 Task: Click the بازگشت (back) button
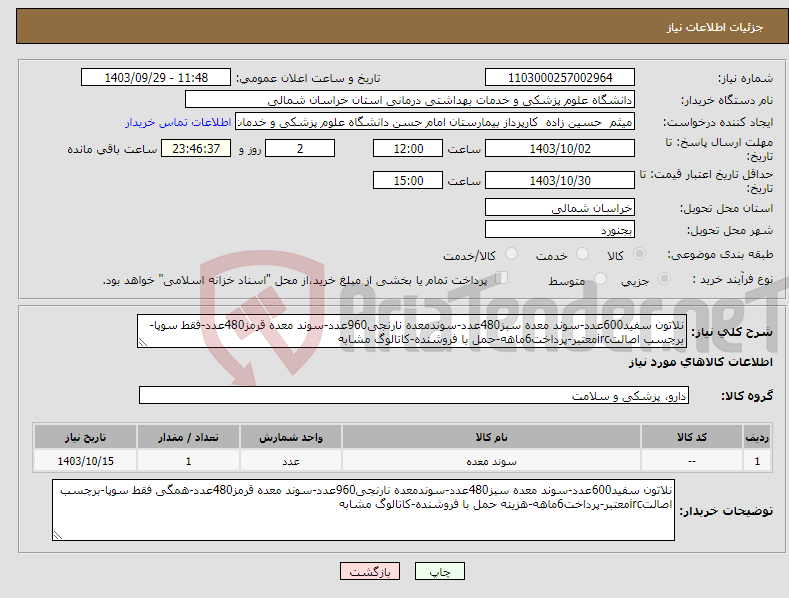[370, 571]
